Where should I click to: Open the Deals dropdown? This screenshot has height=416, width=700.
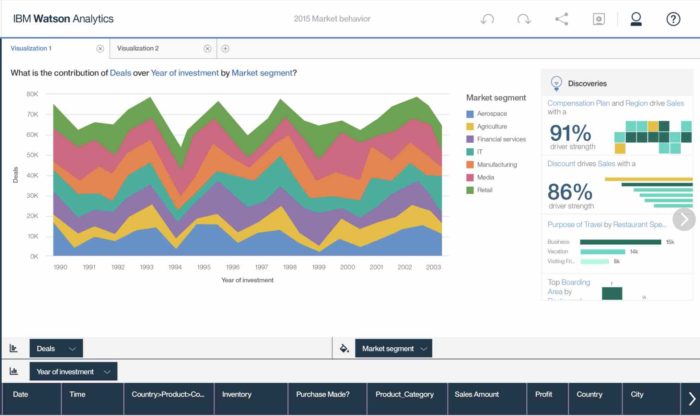tap(56, 349)
